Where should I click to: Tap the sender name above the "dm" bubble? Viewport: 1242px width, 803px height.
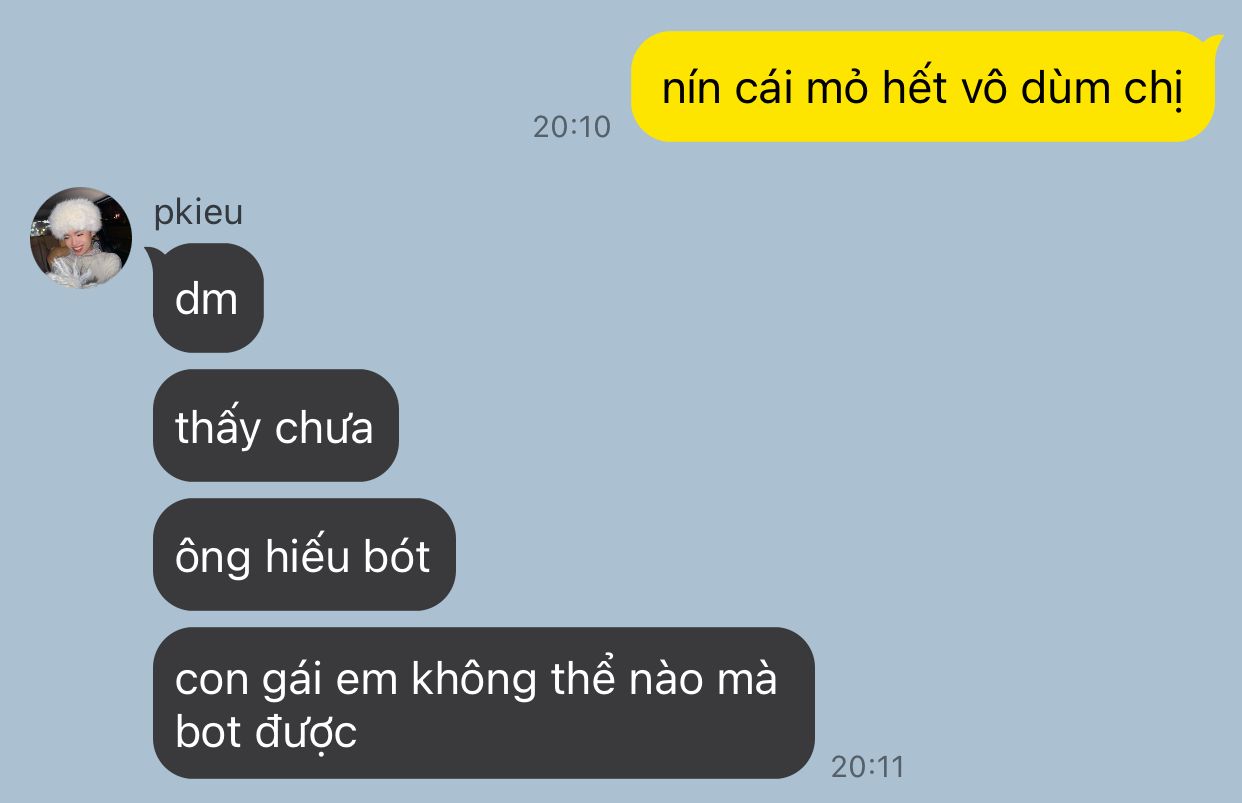click(x=198, y=213)
